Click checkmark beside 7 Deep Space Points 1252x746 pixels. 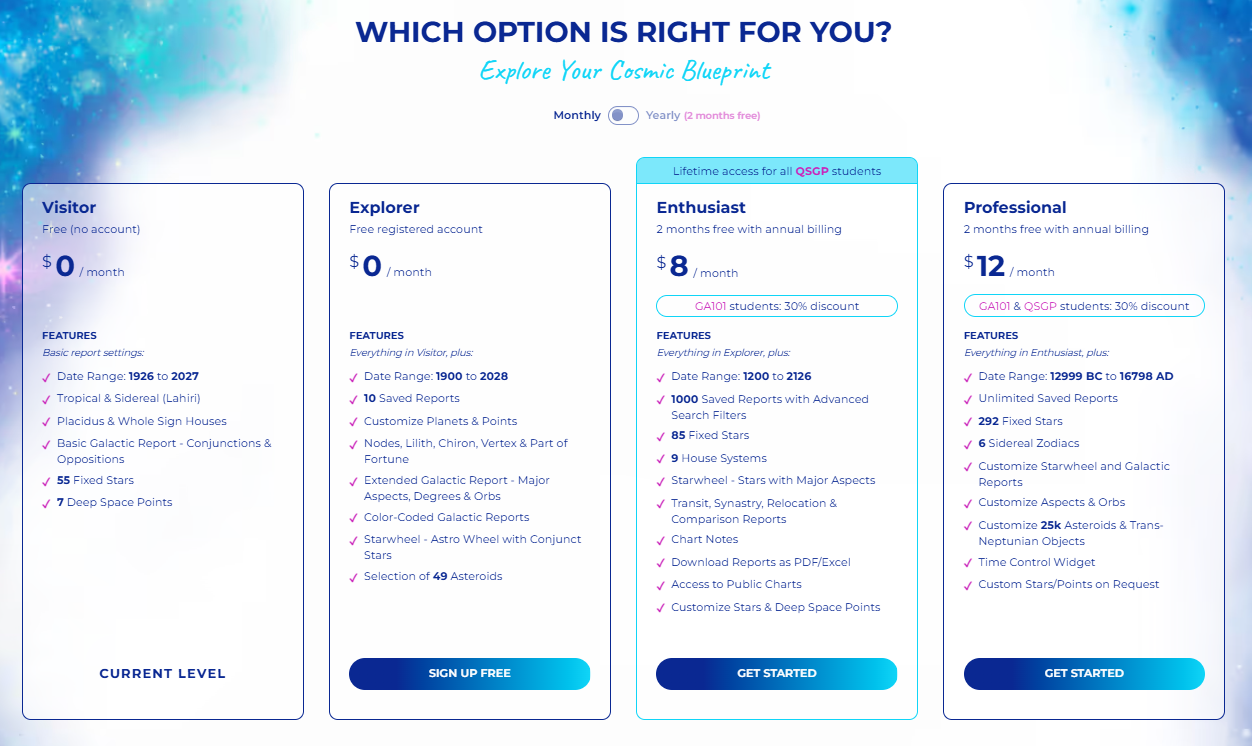47,503
